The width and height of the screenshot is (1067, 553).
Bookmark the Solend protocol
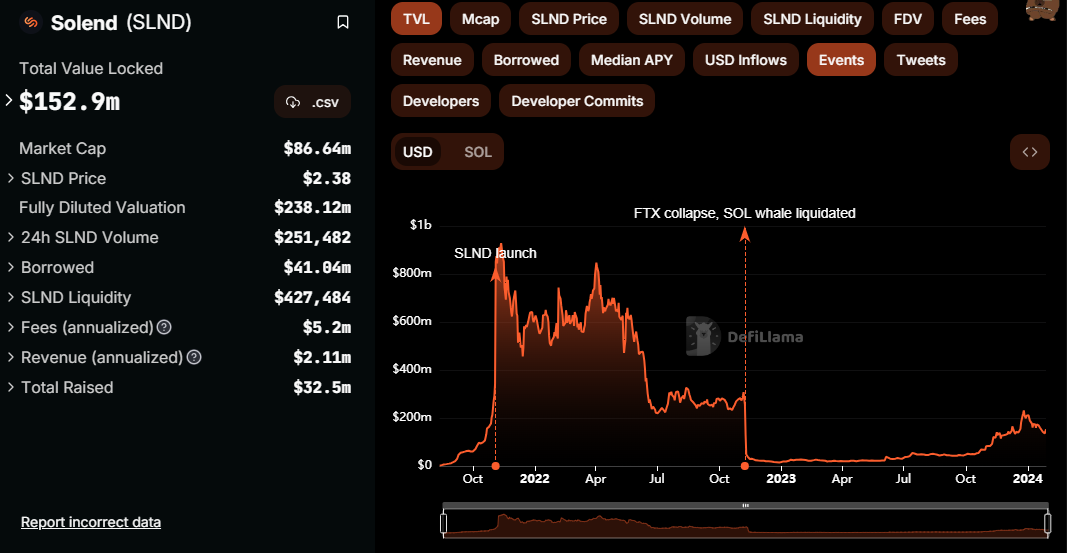343,22
